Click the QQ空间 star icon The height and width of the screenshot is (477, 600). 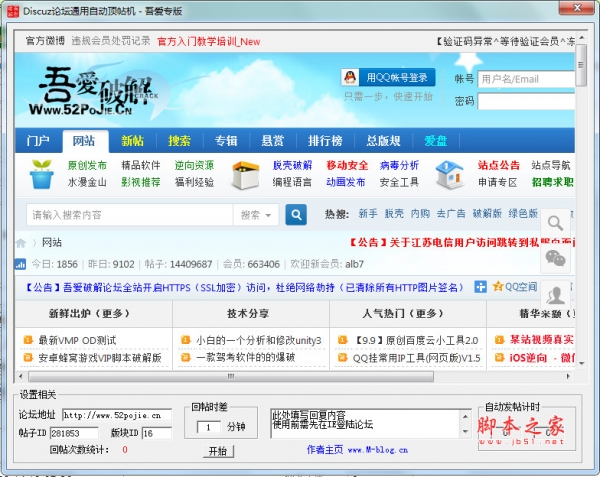[497, 286]
